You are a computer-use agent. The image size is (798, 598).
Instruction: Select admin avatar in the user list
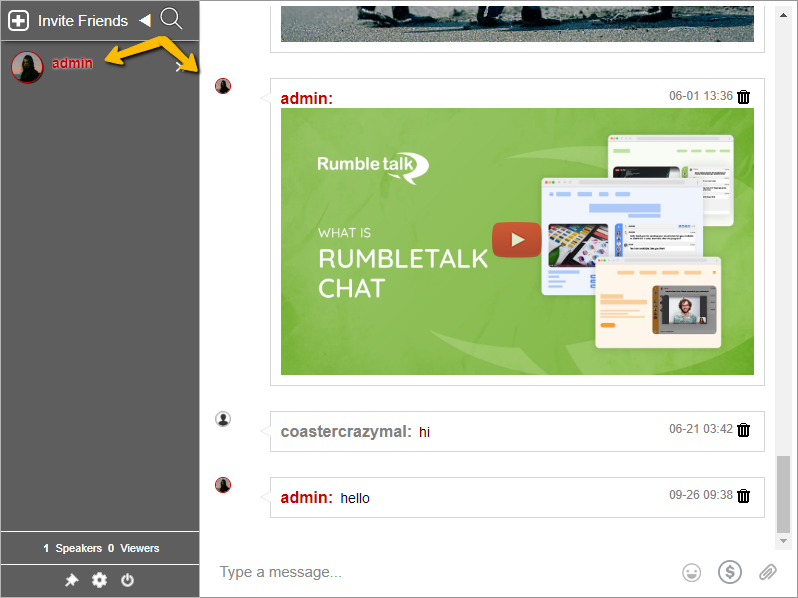click(27, 67)
